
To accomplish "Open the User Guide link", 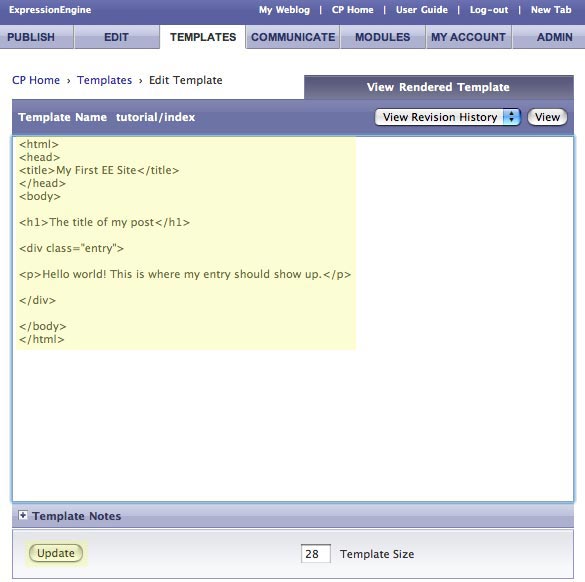I will (422, 10).
